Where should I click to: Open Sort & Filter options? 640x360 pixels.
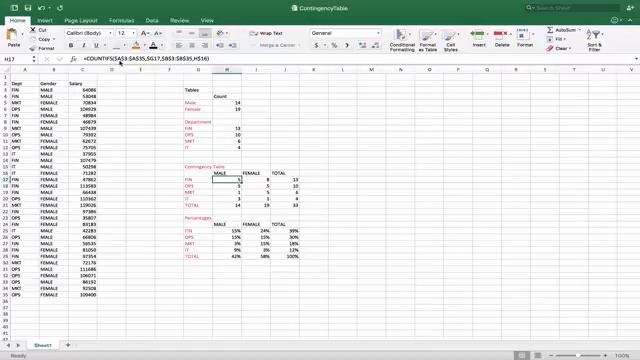594,40
